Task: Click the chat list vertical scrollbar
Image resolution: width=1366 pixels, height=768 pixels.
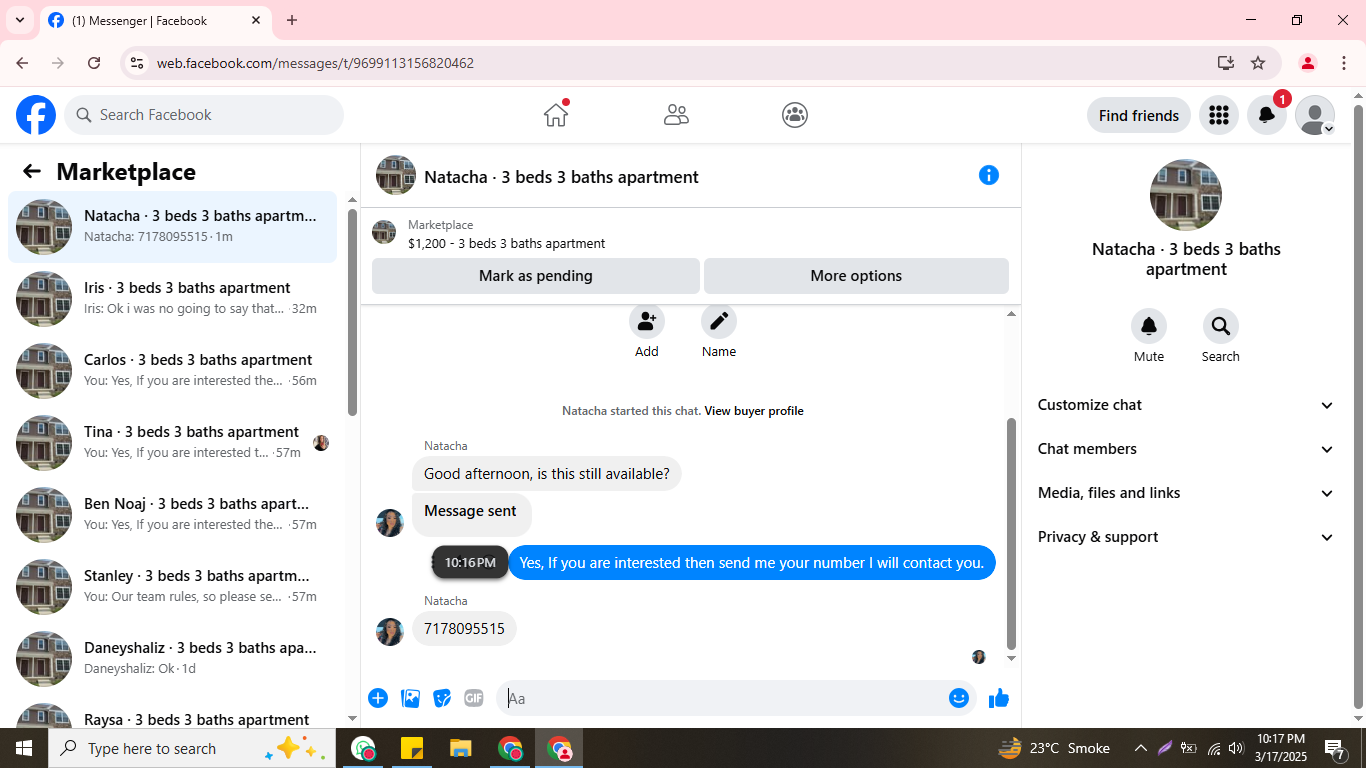Action: (x=352, y=311)
